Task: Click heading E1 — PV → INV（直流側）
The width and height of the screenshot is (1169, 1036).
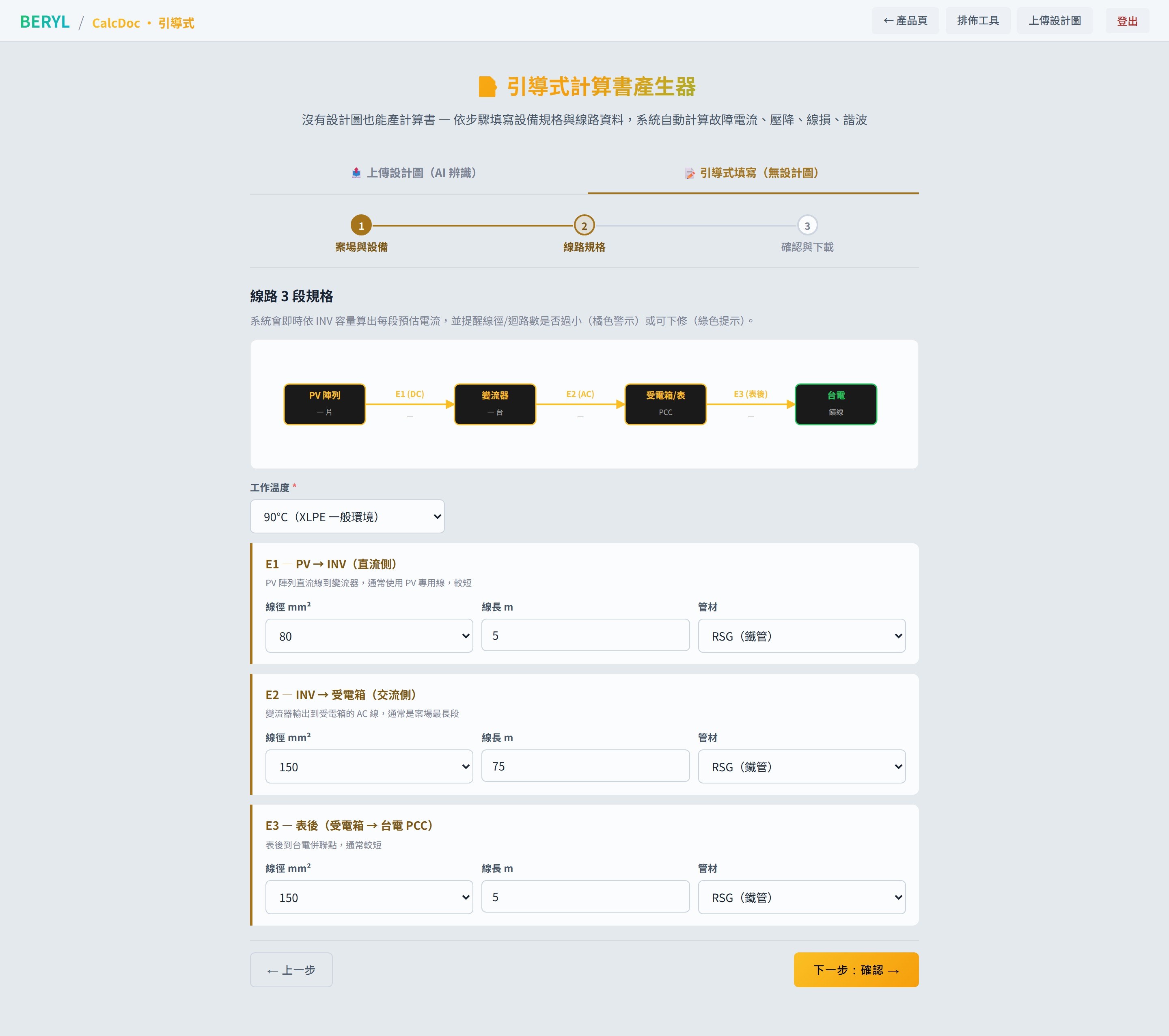Action: (x=331, y=564)
